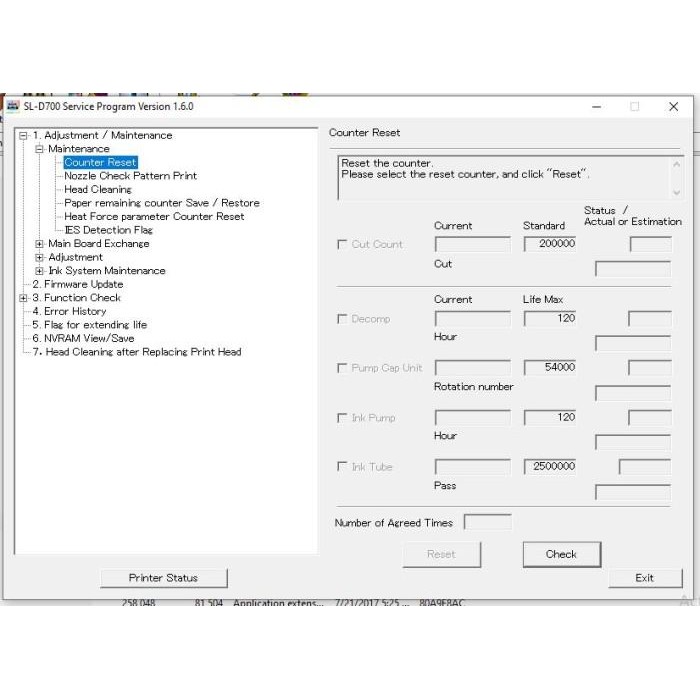Click Pump Cap Unit Life Max 54000
The height and width of the screenshot is (700, 700).
(550, 368)
